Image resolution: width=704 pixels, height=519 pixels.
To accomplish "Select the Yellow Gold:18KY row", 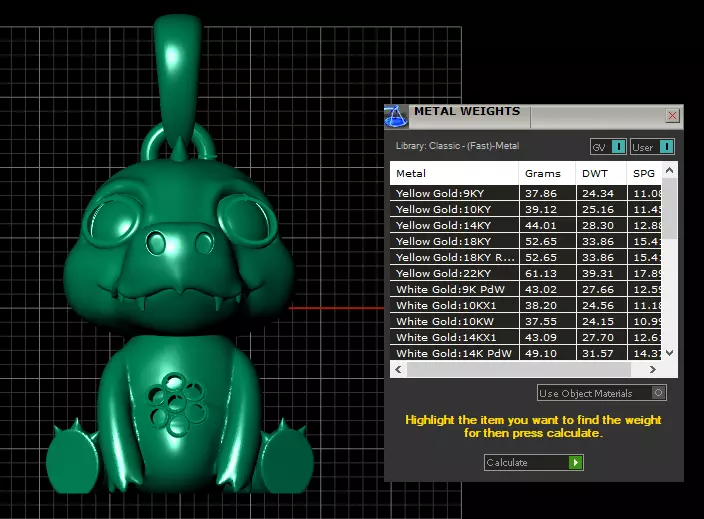I will (x=525, y=242).
